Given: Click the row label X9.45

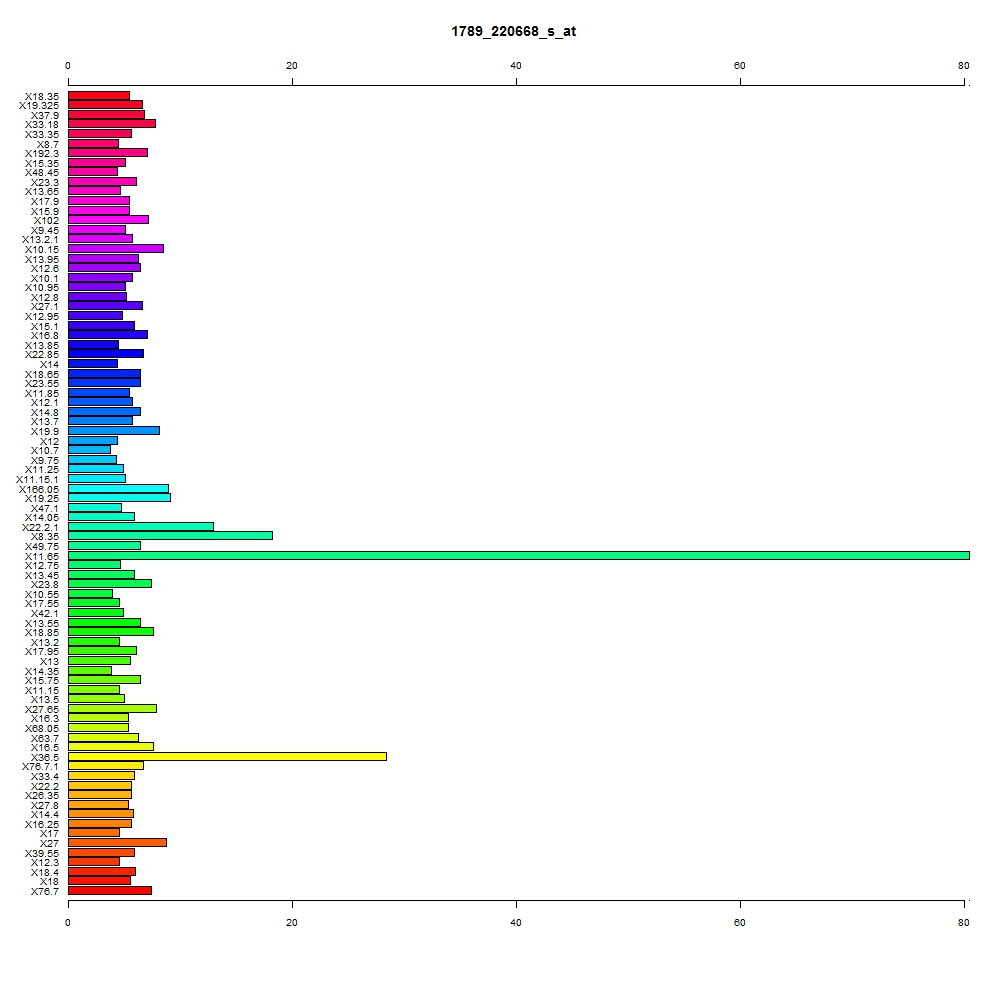Looking at the screenshot, I should [45, 231].
